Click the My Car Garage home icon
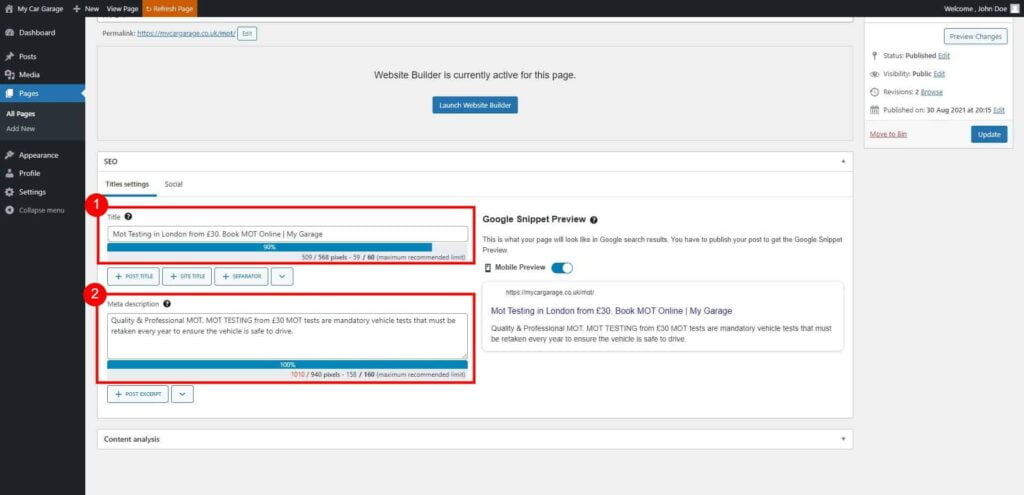The height and width of the screenshot is (495, 1024). pos(8,8)
